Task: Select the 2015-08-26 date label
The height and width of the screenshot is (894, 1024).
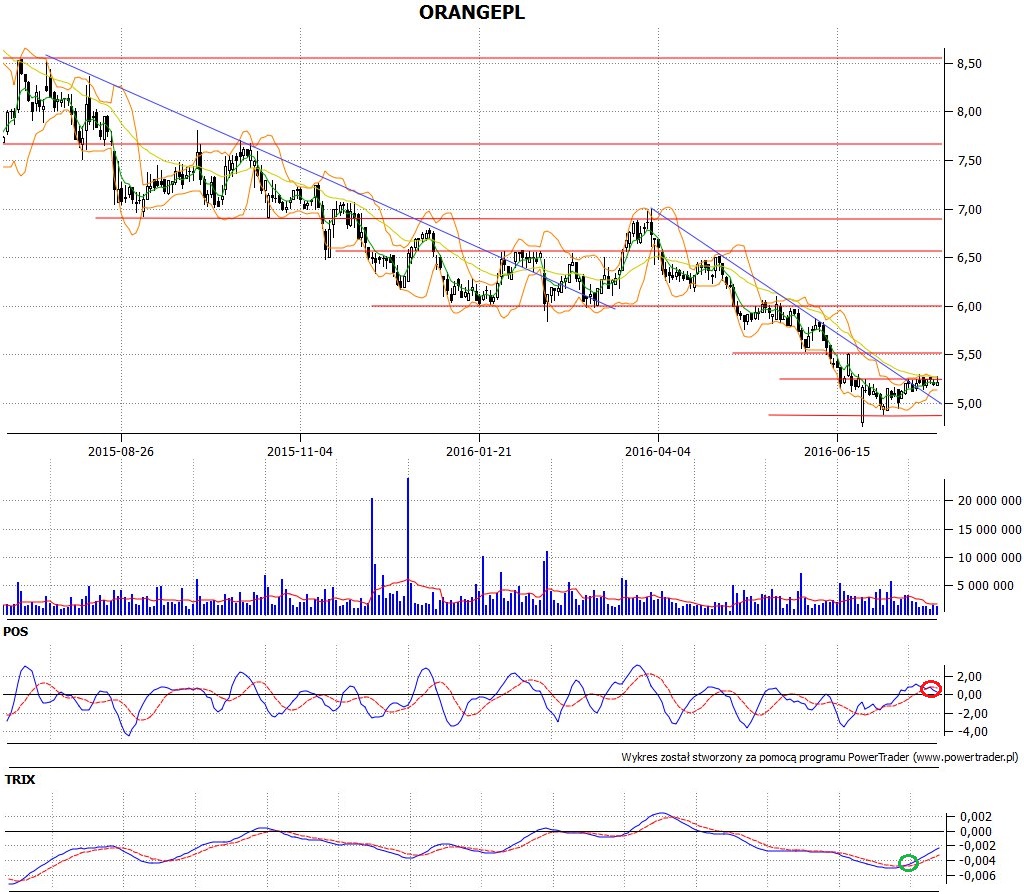Action: (x=121, y=451)
